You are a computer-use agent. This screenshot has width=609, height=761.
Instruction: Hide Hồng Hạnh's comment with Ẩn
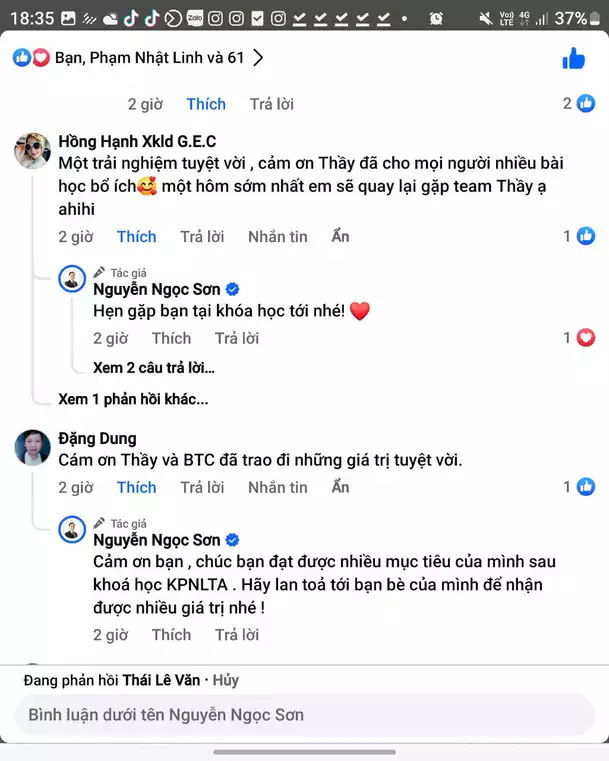tap(341, 236)
